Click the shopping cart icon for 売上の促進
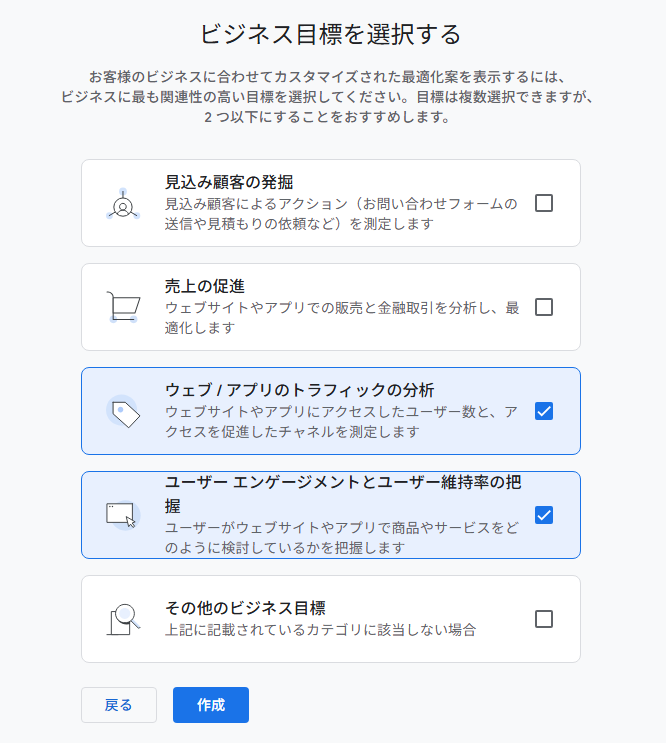The image size is (666, 743). [123, 307]
